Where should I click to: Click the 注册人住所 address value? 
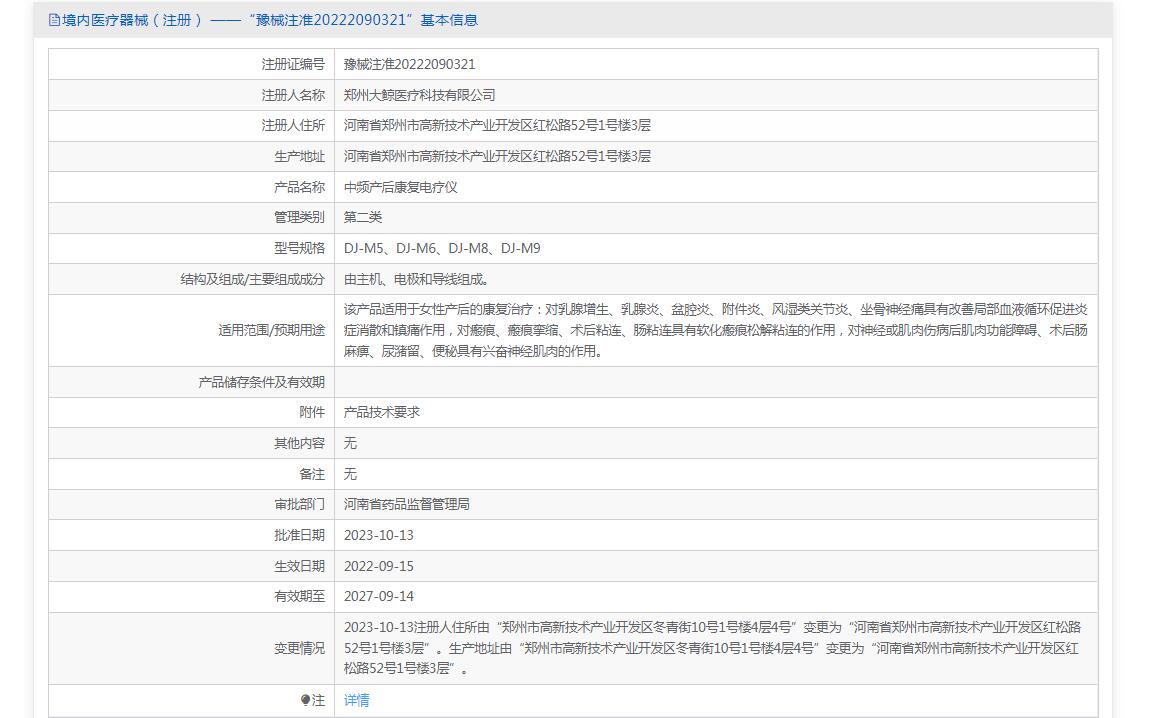(497, 126)
